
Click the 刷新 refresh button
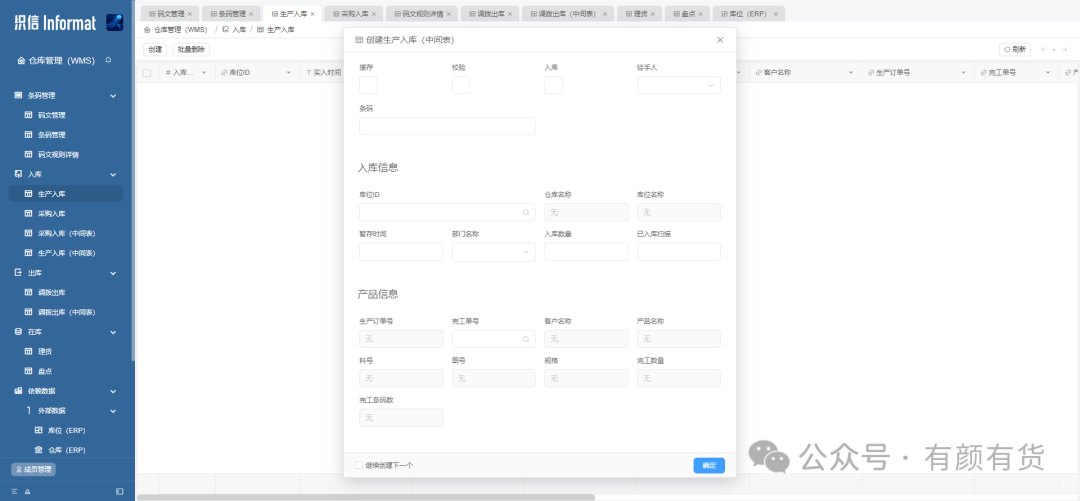(x=1015, y=50)
